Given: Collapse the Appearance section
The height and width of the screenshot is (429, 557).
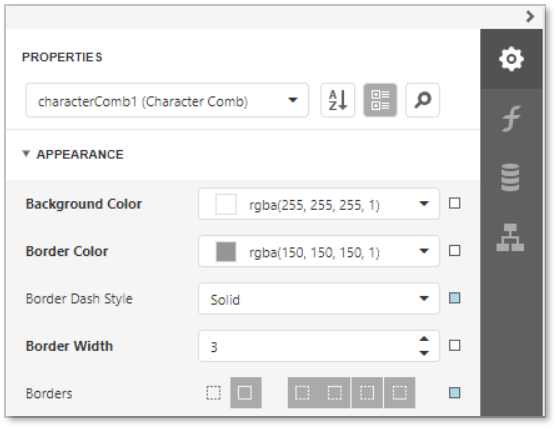Looking at the screenshot, I should coord(26,154).
